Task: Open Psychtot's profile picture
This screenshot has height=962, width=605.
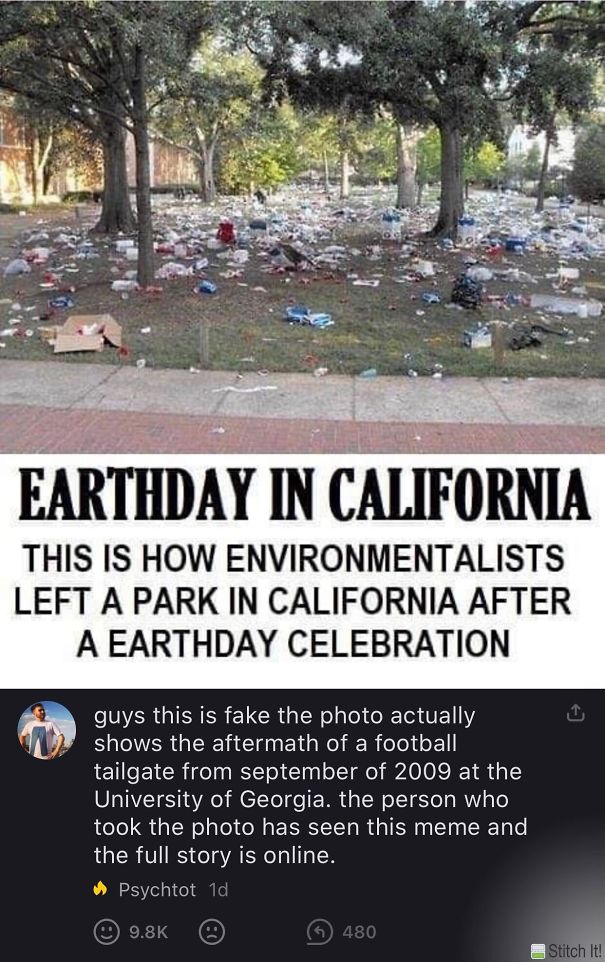Action: point(47,731)
